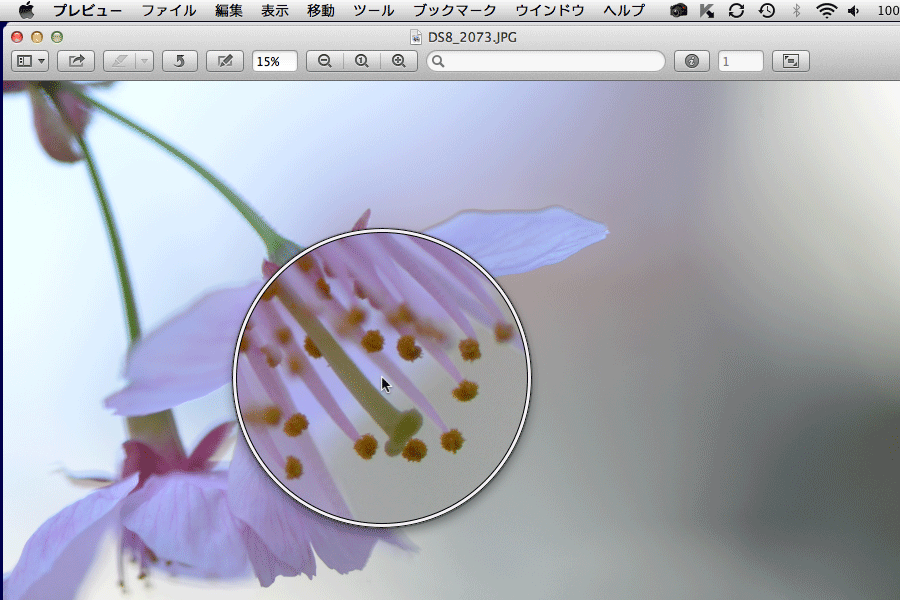
Task: Toggle the edit annotation toolbar
Action: [x=225, y=61]
